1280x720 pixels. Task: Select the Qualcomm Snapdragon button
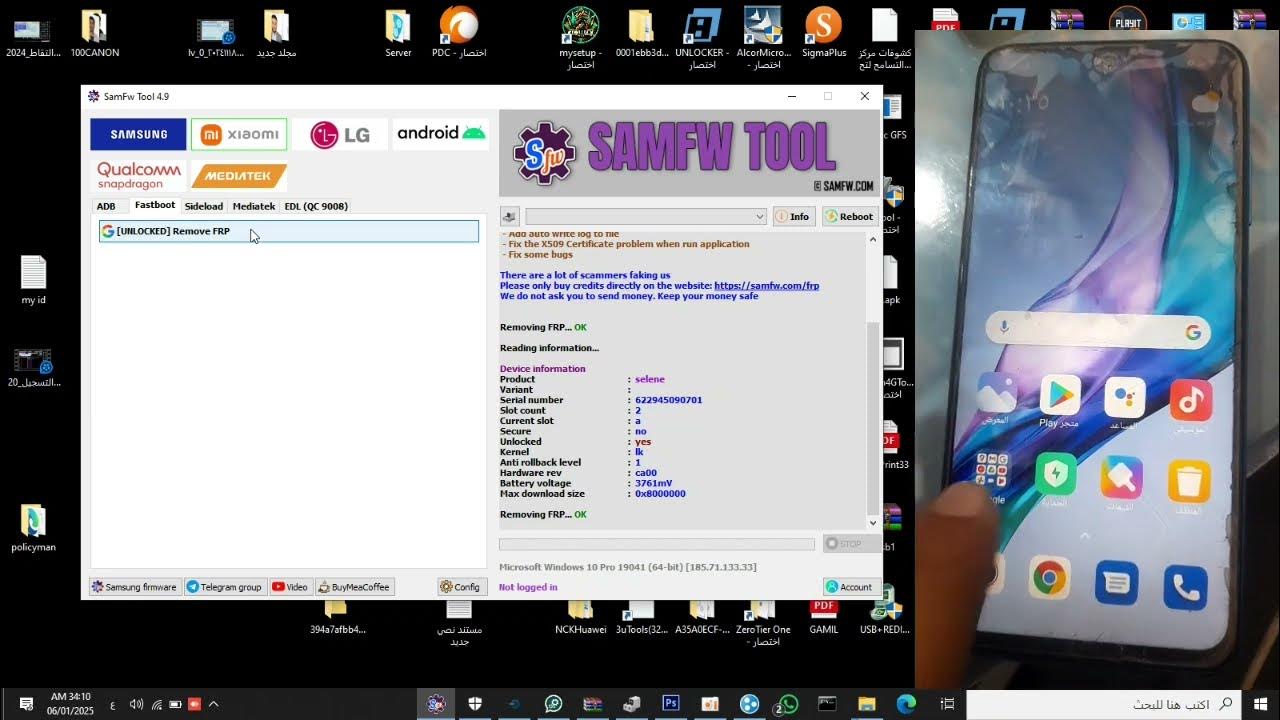tap(138, 175)
